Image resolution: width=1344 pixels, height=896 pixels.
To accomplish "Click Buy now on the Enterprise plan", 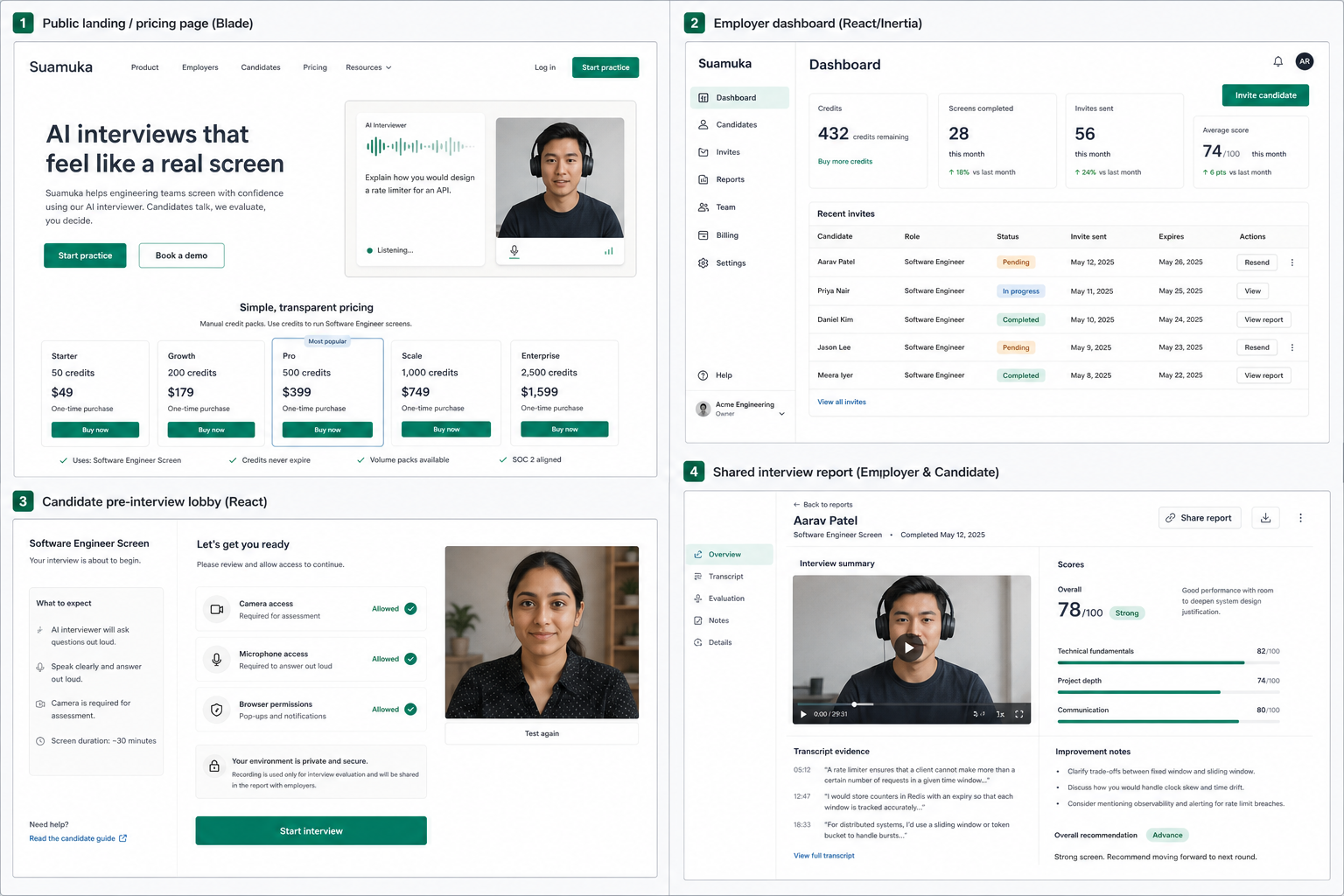I will tap(564, 430).
